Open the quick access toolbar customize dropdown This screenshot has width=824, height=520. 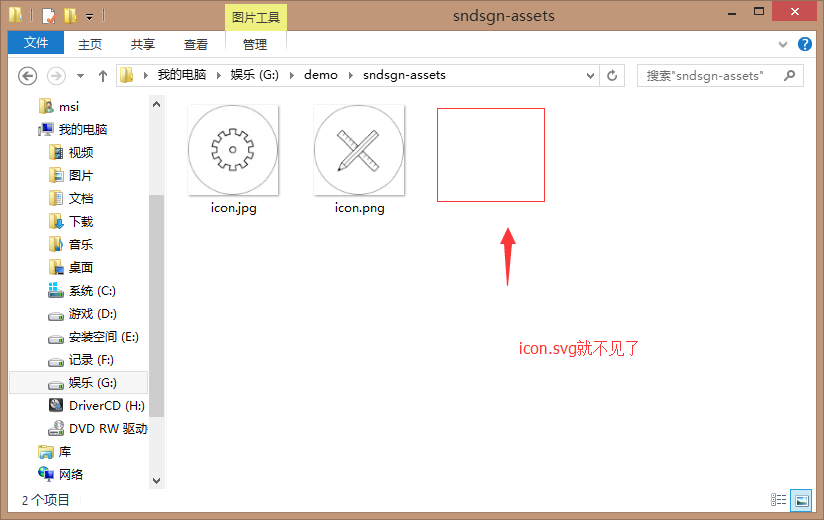(90, 17)
